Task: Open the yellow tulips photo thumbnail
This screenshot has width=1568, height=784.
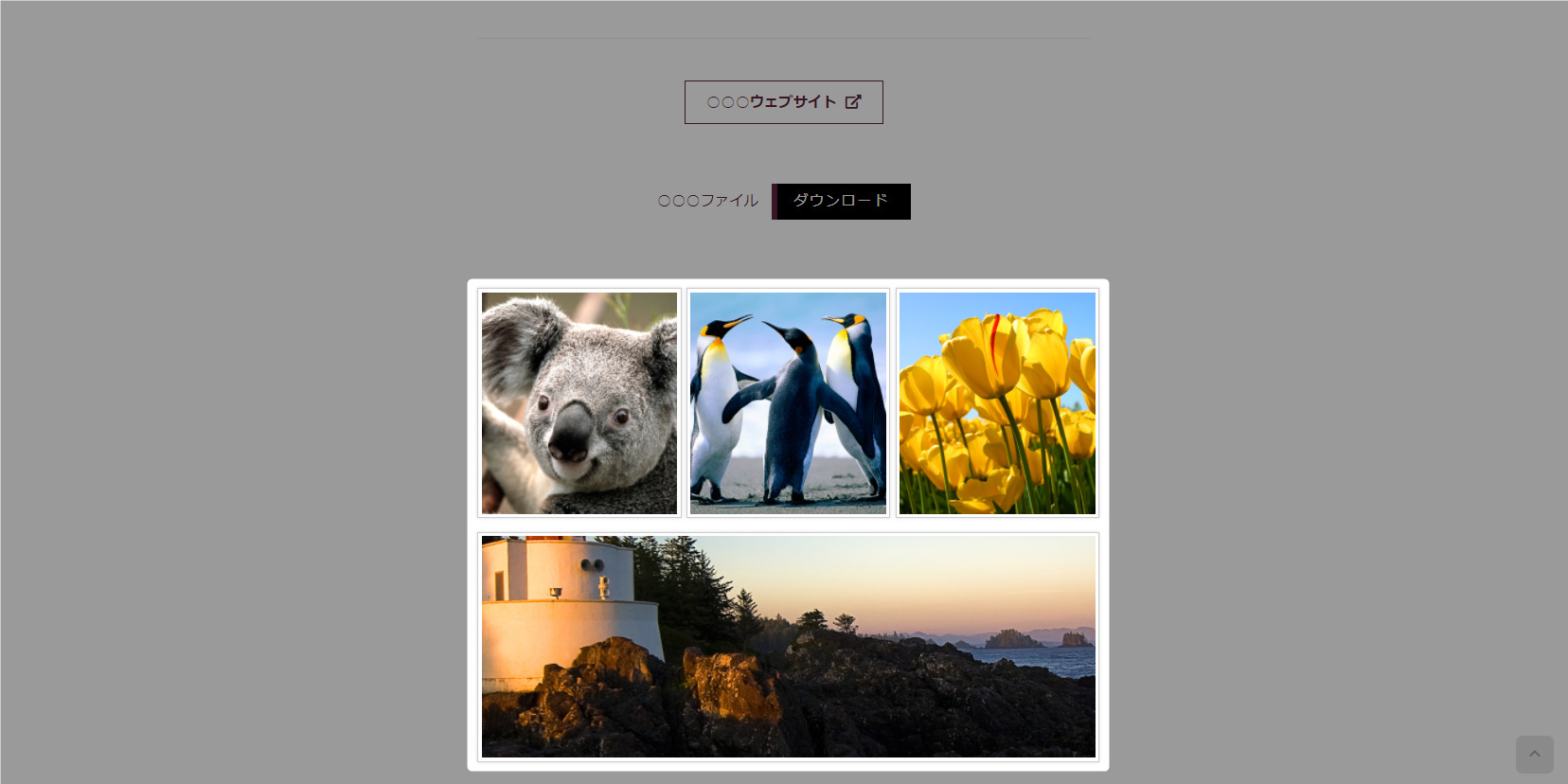Action: pyautogui.click(x=997, y=403)
